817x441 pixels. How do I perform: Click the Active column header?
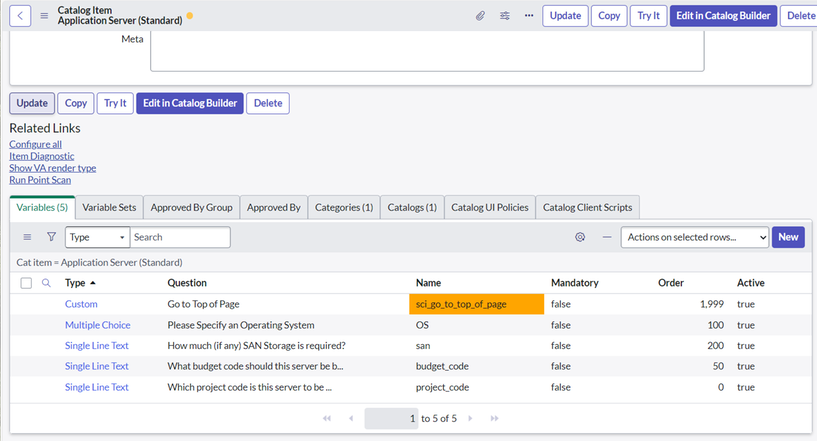pyautogui.click(x=751, y=283)
